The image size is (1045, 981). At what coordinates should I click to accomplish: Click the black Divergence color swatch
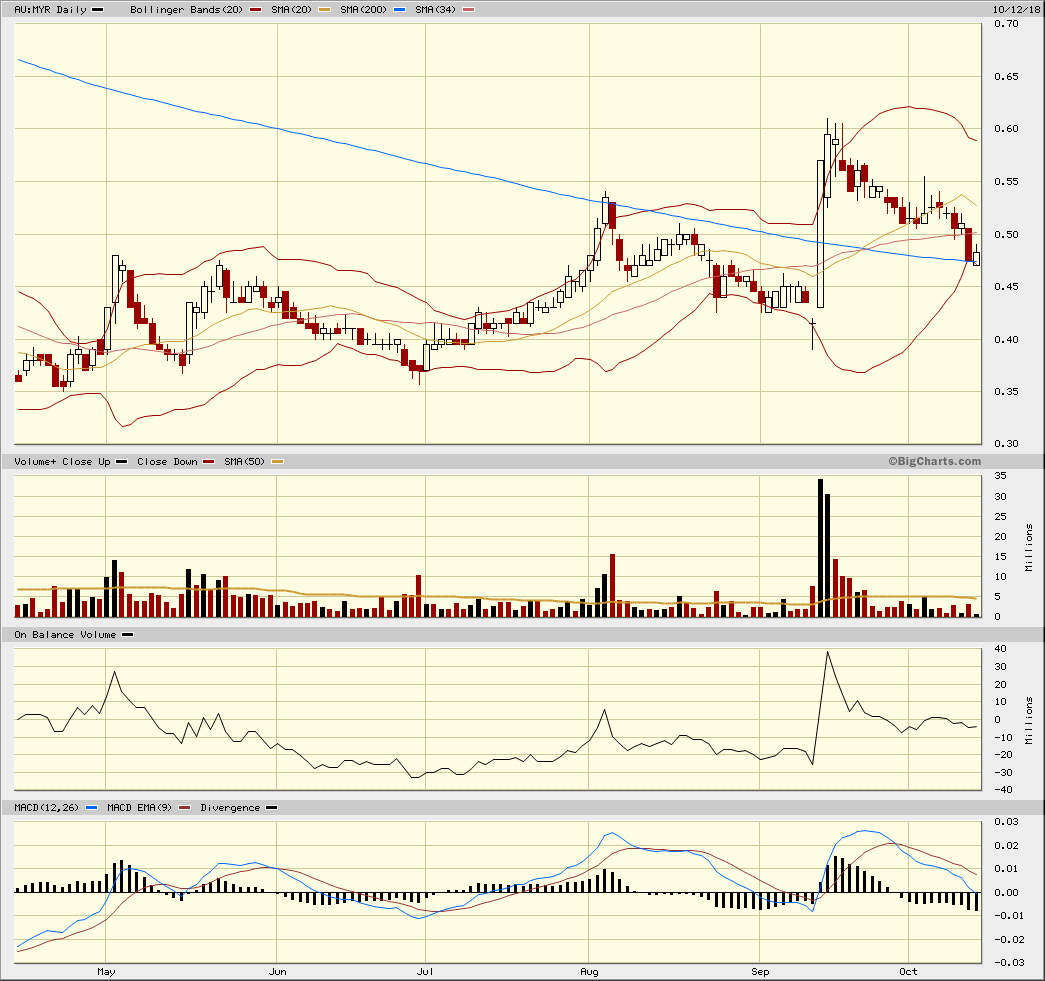click(271, 807)
